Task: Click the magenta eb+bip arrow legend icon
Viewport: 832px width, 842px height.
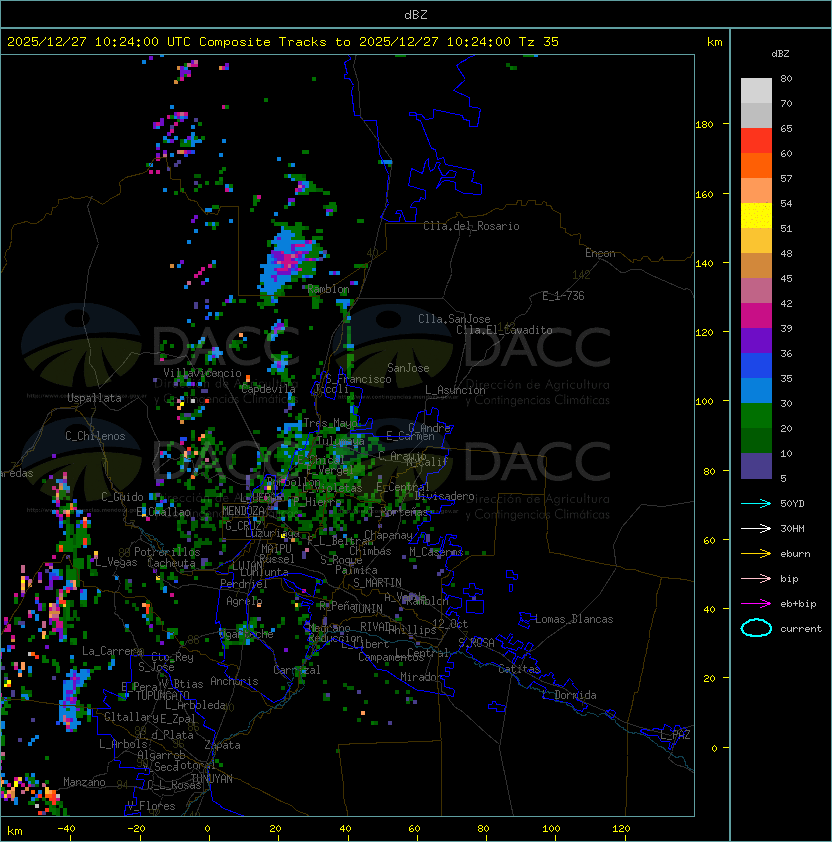Action: (756, 604)
